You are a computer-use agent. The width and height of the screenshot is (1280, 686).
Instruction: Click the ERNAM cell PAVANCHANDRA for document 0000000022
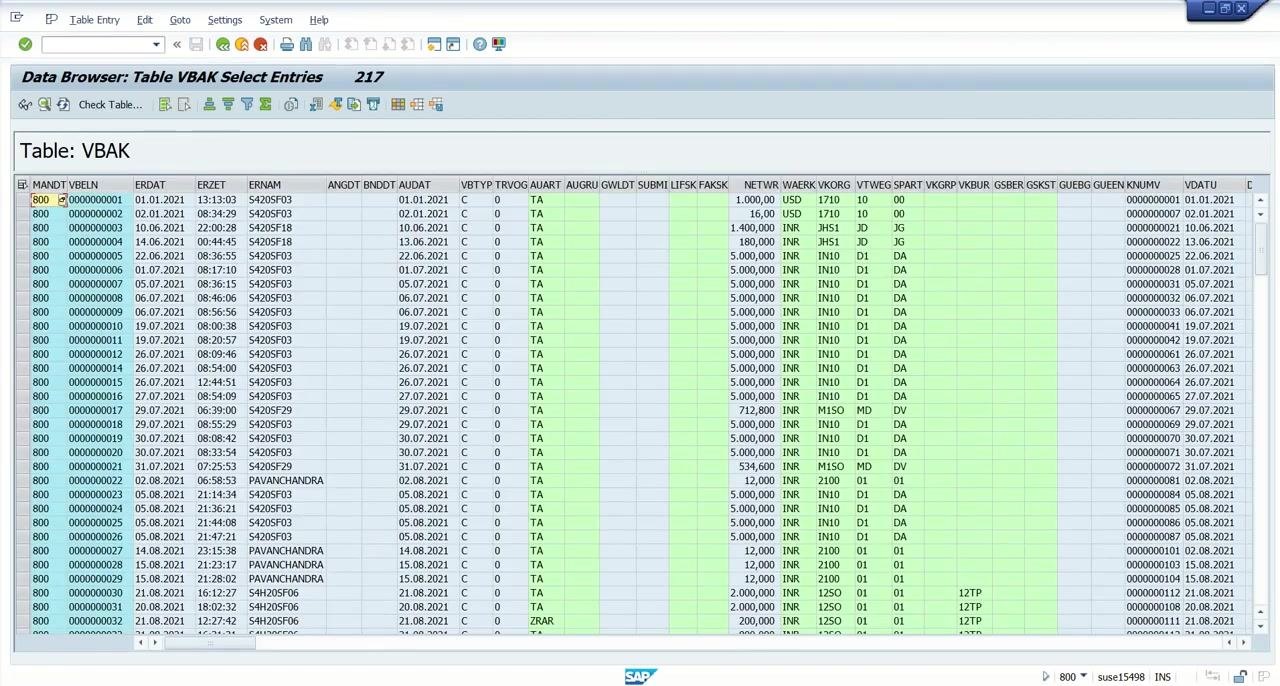[x=286, y=481]
